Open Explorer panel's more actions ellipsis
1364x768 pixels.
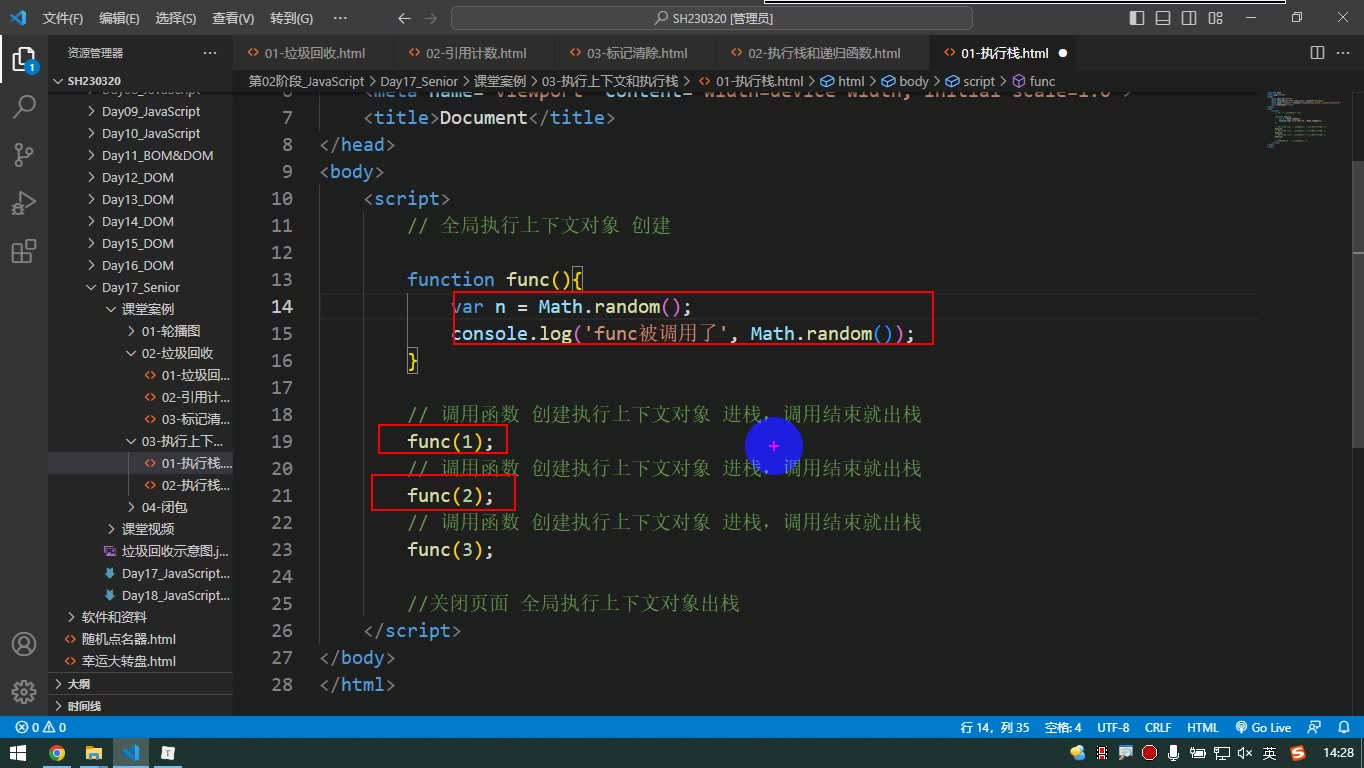(x=209, y=53)
